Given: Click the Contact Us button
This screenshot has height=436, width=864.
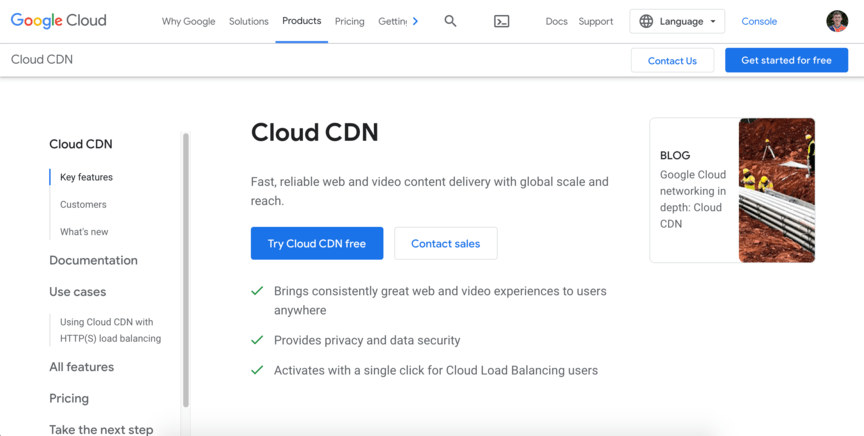Looking at the screenshot, I should pos(672,61).
